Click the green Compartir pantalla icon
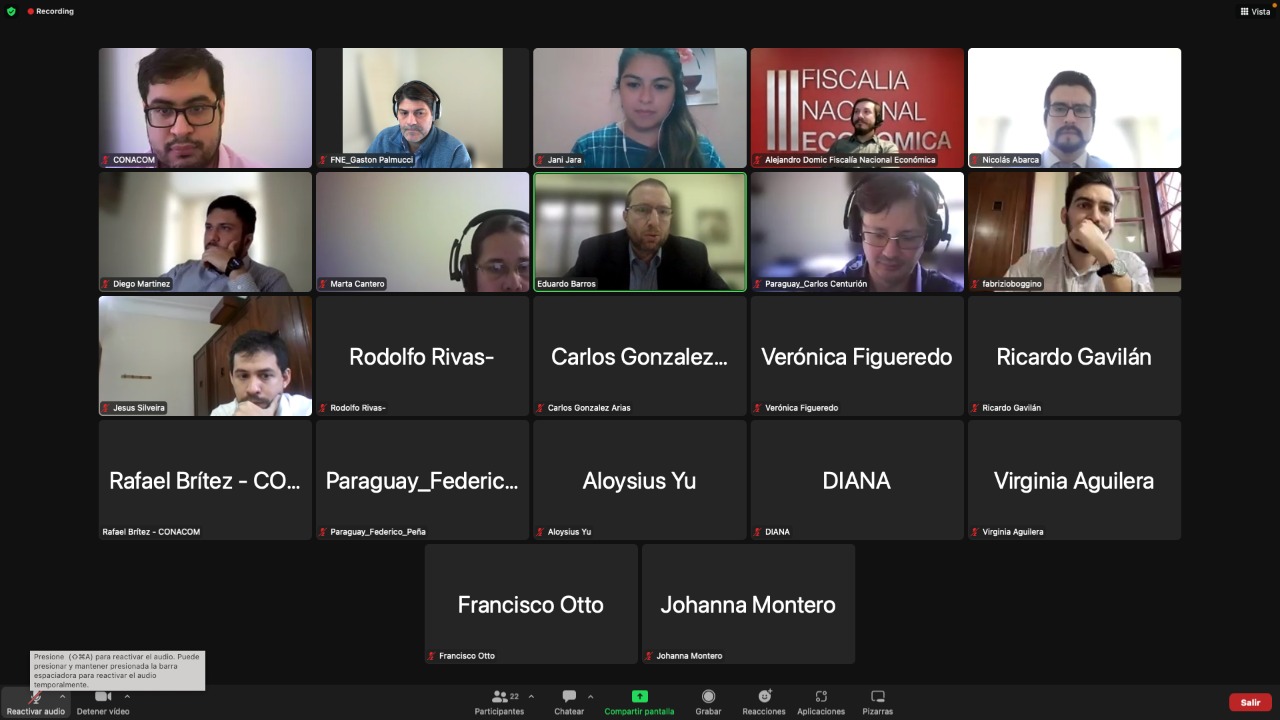Viewport: 1280px width, 720px height. tap(639, 696)
